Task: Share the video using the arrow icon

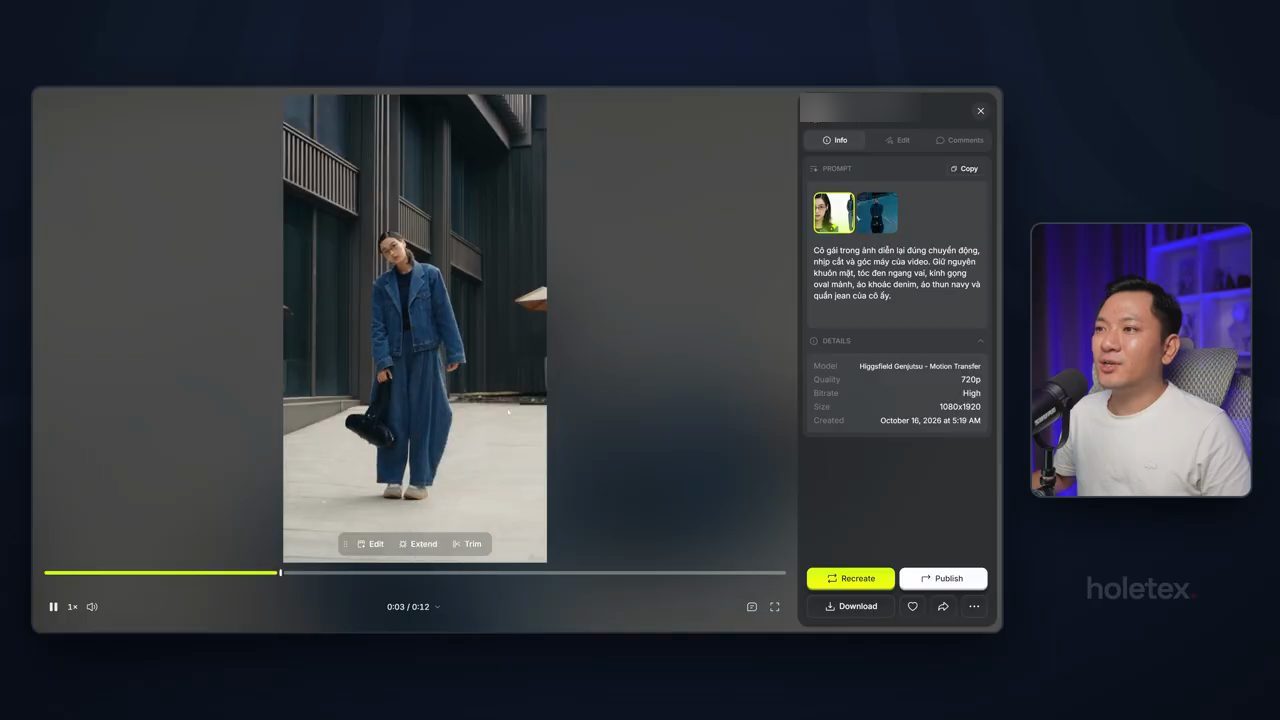Action: (x=943, y=606)
